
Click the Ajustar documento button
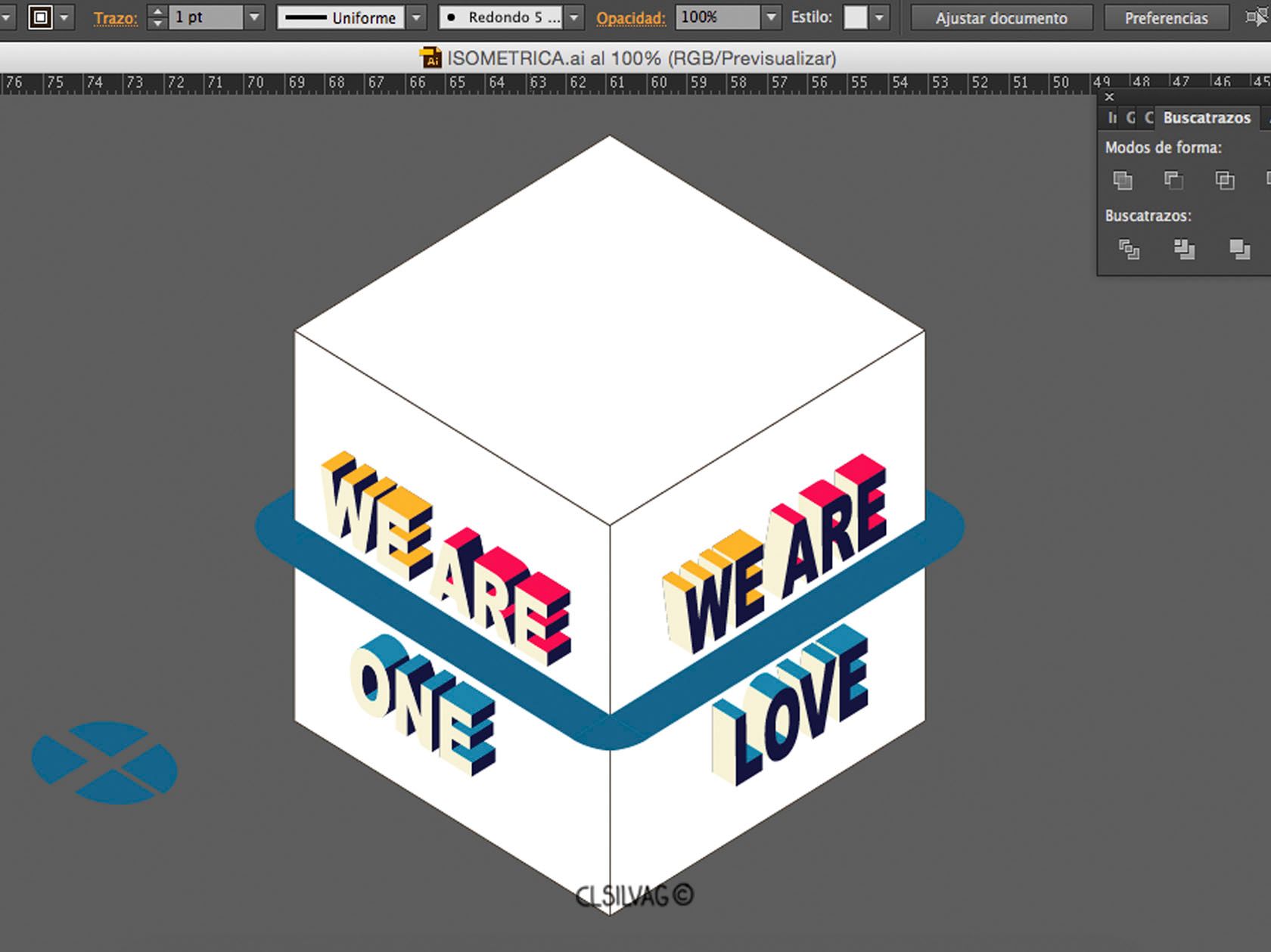[1001, 17]
